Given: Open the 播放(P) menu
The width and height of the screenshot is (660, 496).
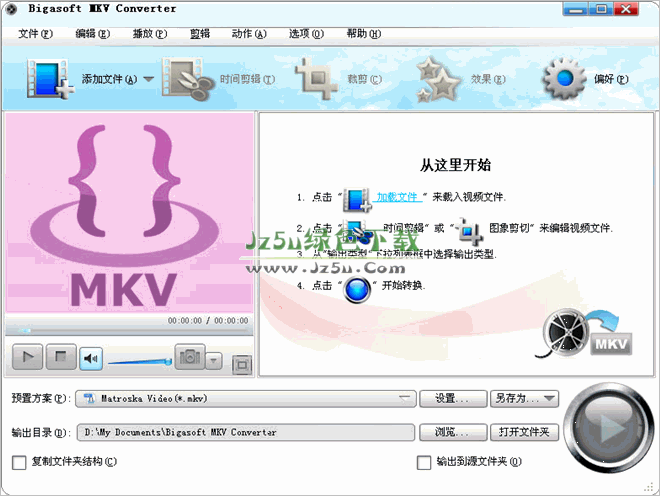Looking at the screenshot, I should [x=150, y=34].
